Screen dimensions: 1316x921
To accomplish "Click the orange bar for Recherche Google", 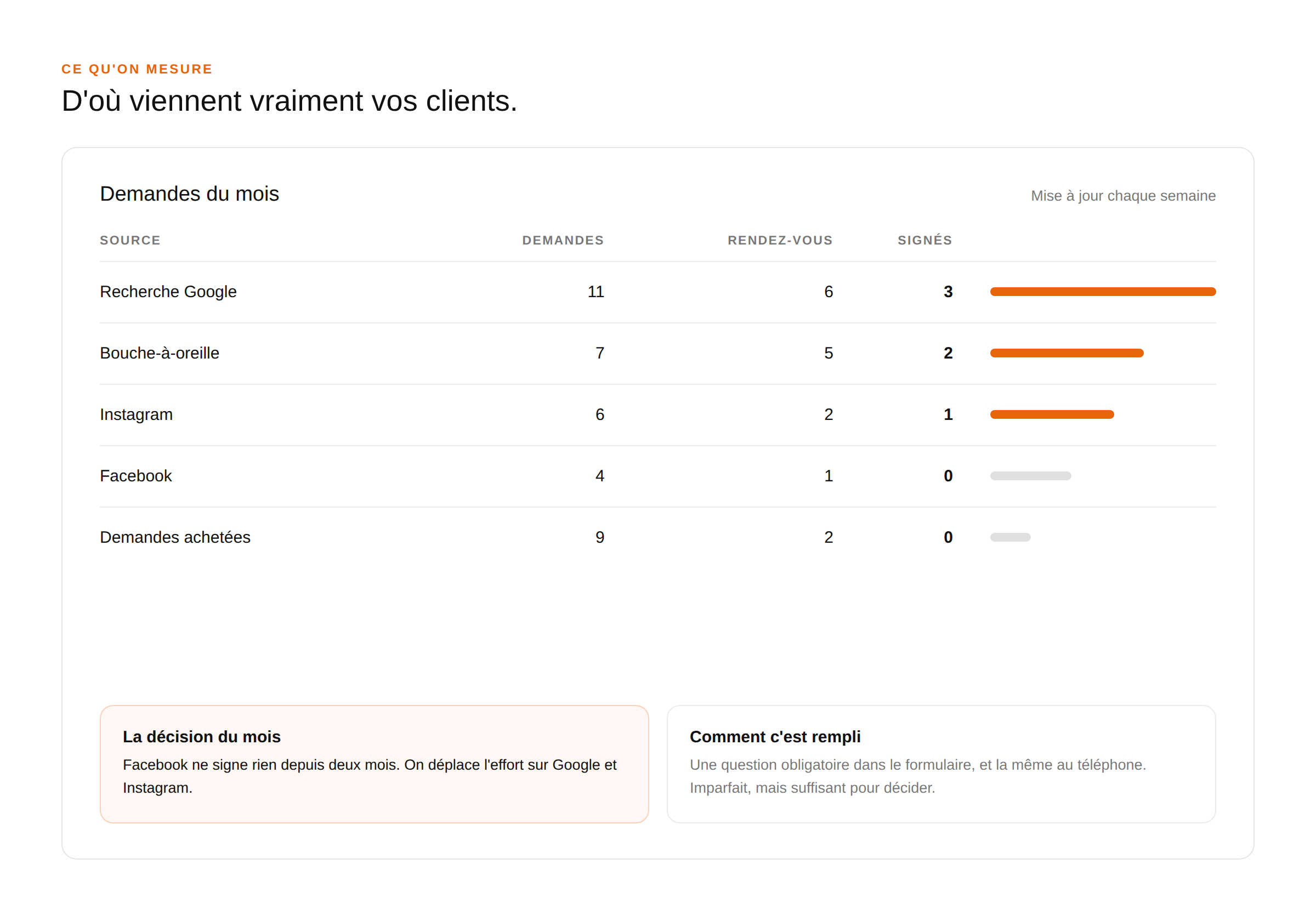I will 1103,292.
